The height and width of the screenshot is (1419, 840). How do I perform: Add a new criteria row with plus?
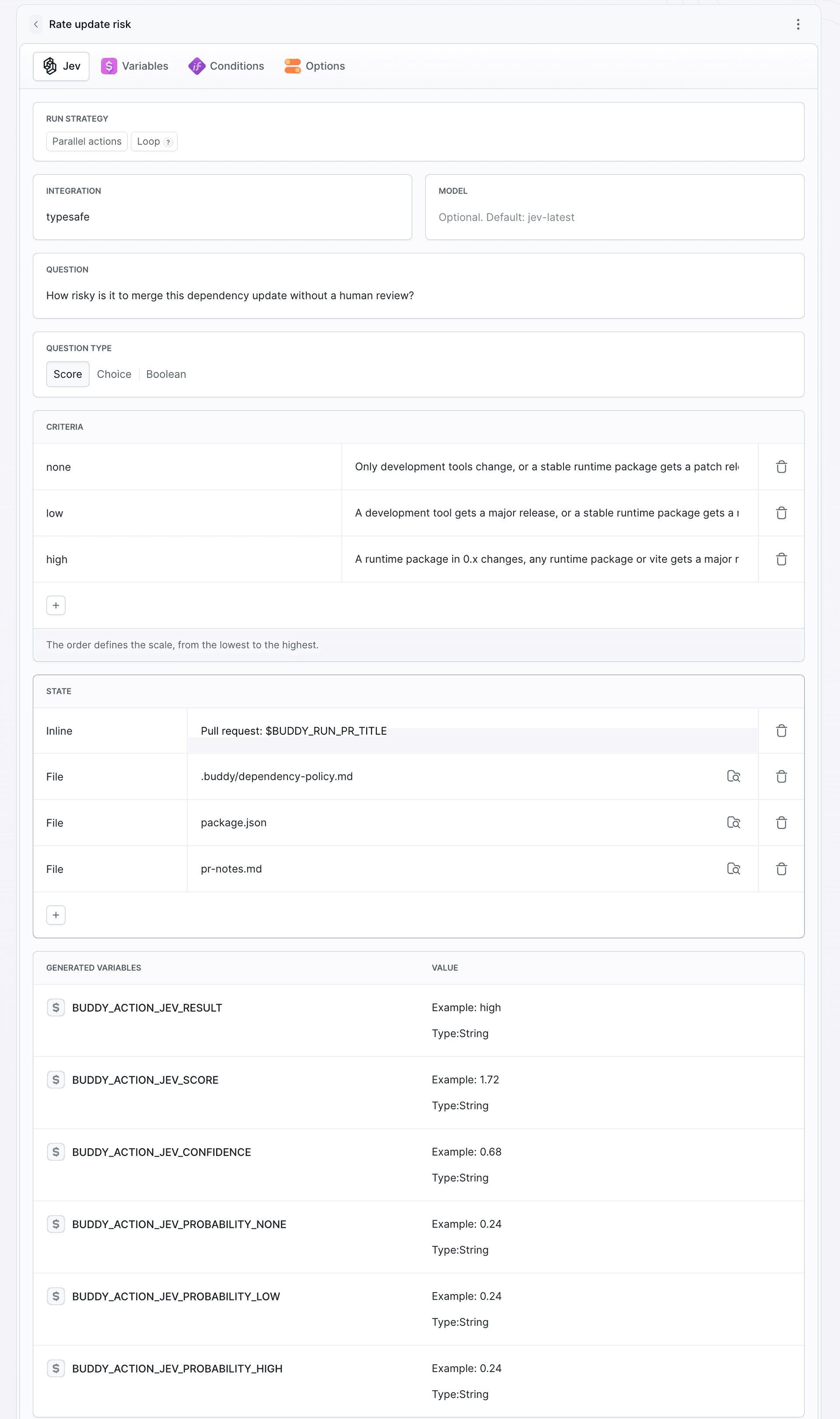(56, 605)
